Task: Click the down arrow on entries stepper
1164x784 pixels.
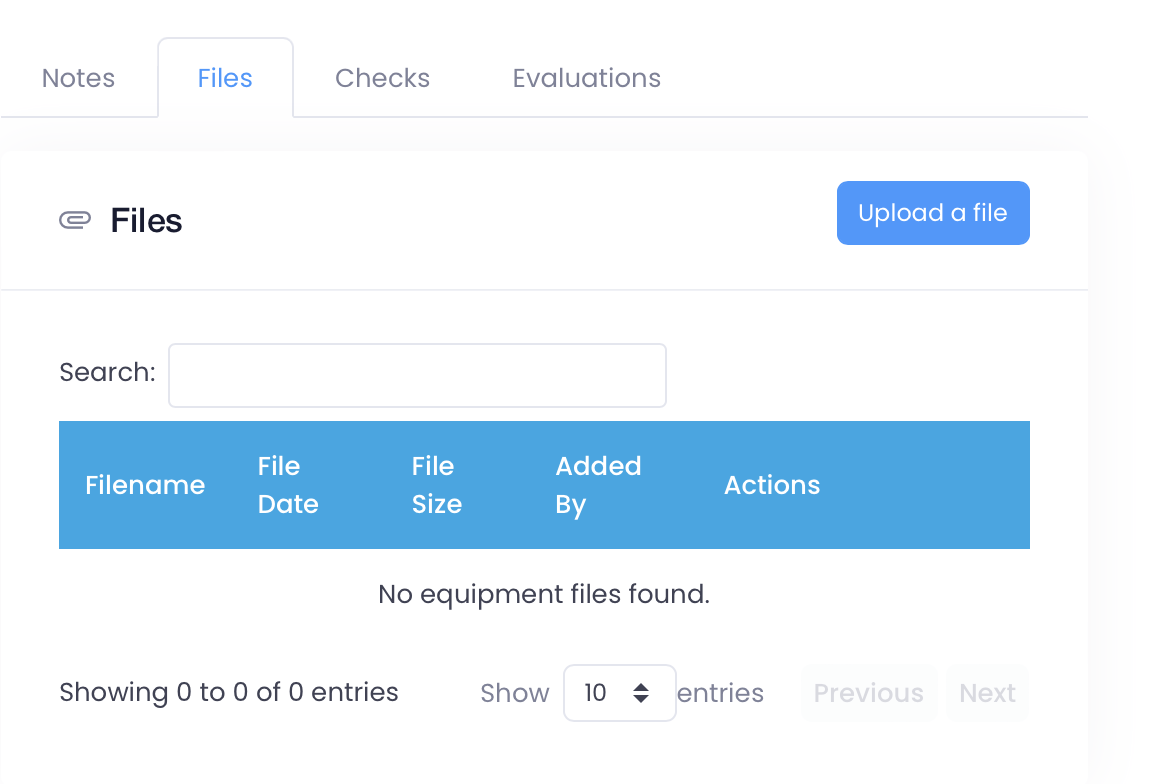Action: coord(641,698)
